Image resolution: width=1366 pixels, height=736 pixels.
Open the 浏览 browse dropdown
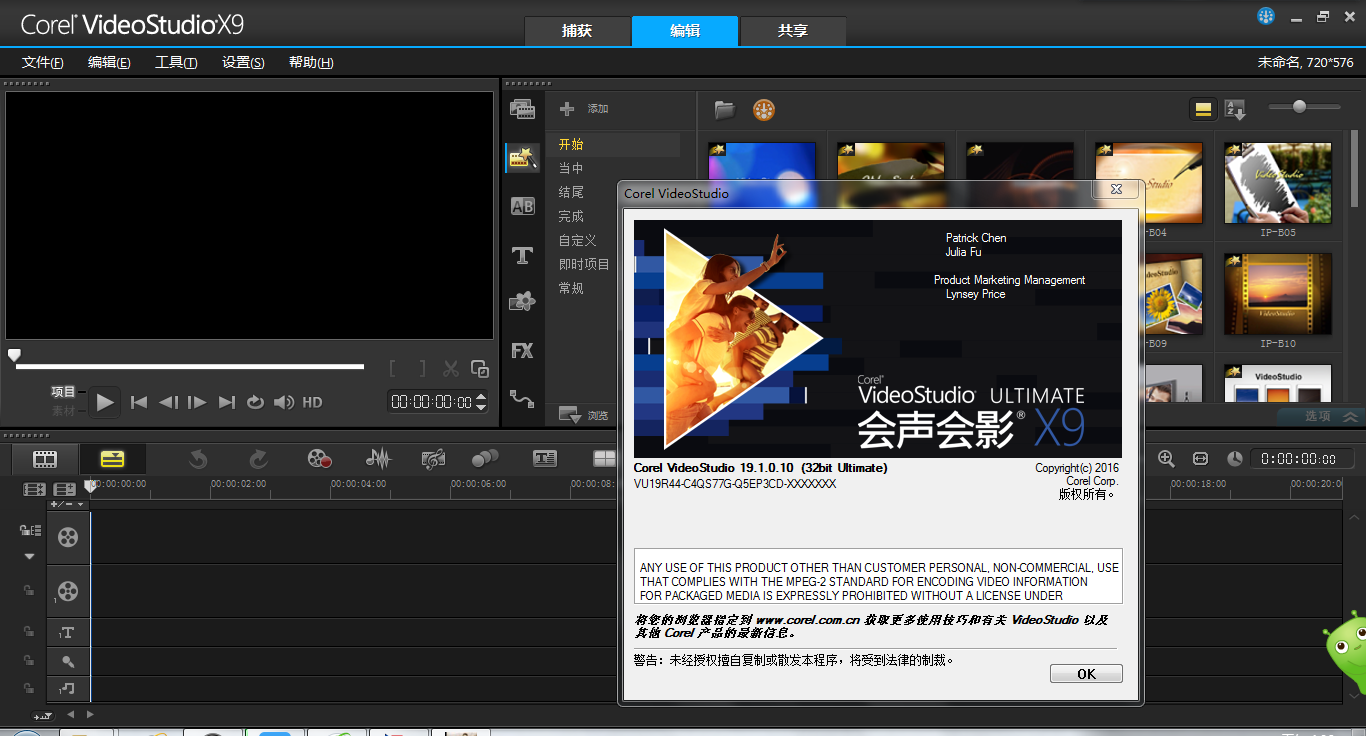(x=584, y=415)
